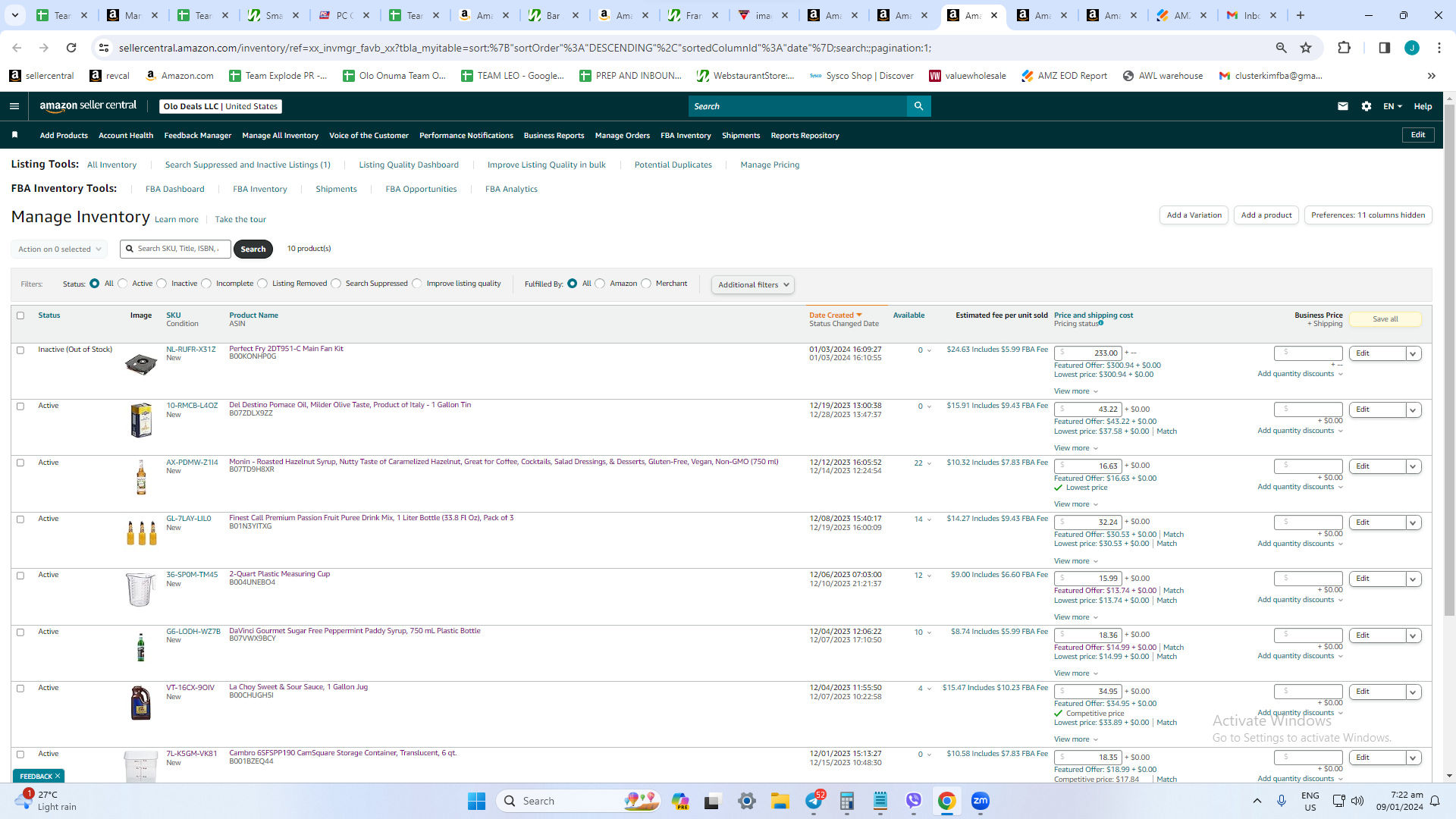This screenshot has width=1456, height=819.
Task: Reload the page with the refresh icon
Action: pos(71,48)
